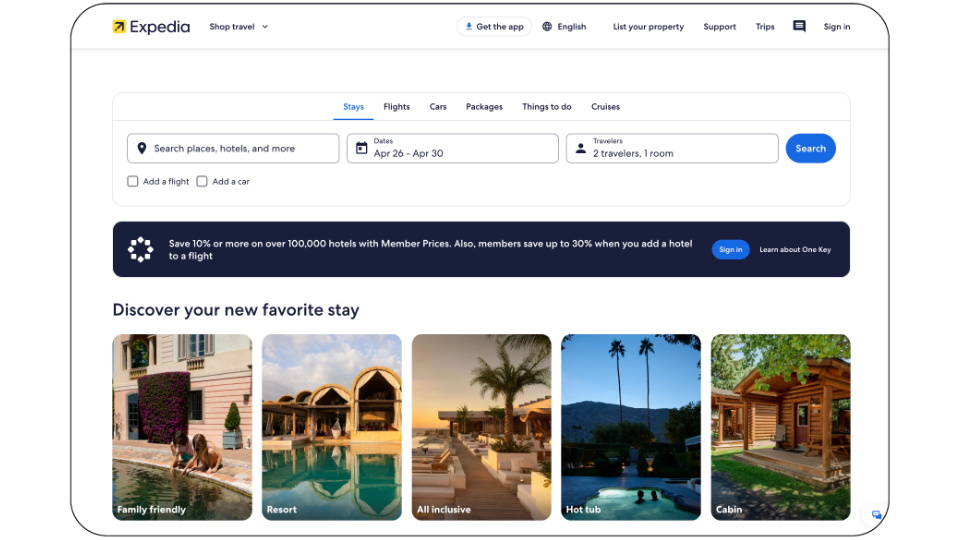
Task: Go to Trips page
Action: click(x=765, y=26)
